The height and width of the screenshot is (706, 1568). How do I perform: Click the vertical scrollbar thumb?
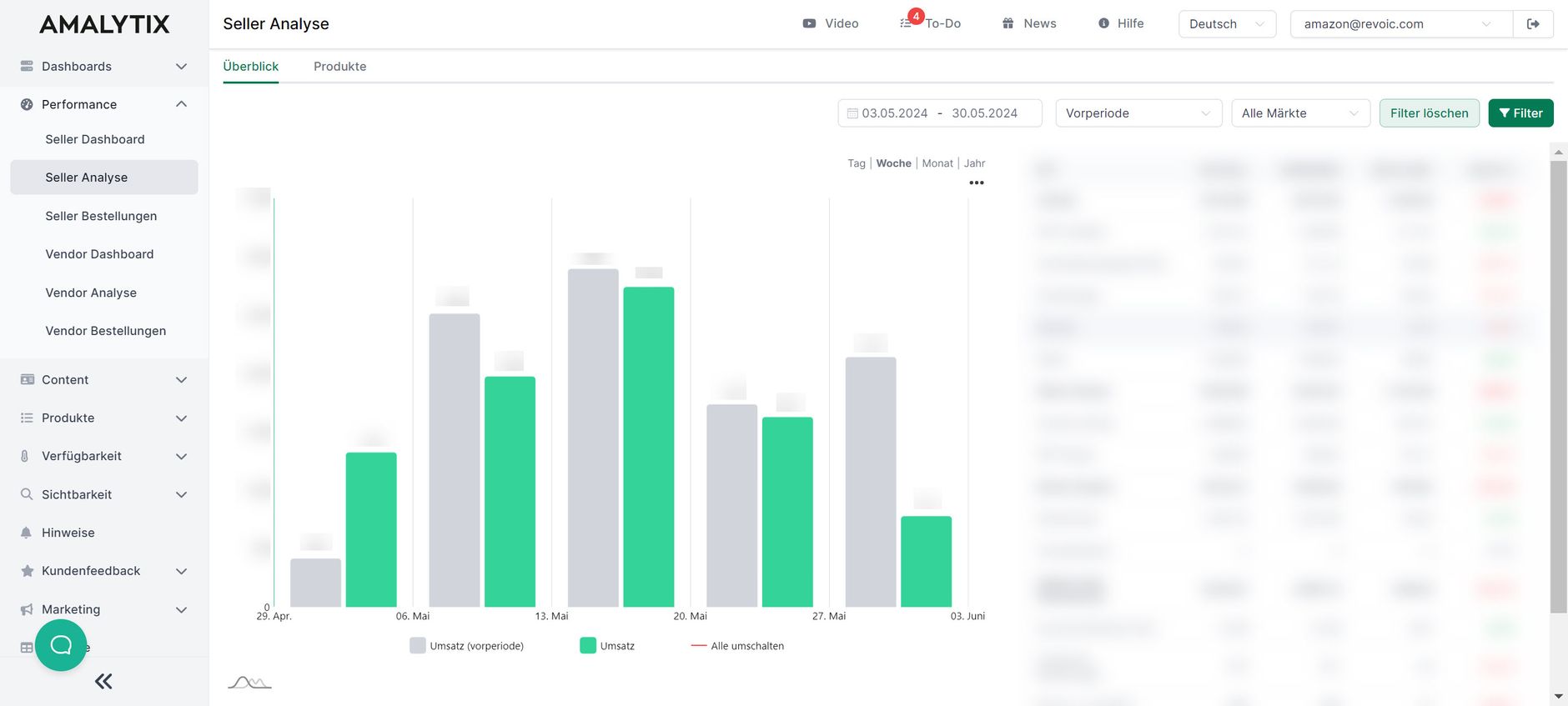1558,387
